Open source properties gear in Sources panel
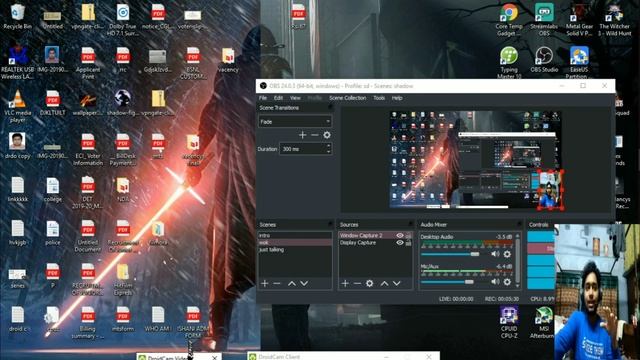 [369, 283]
